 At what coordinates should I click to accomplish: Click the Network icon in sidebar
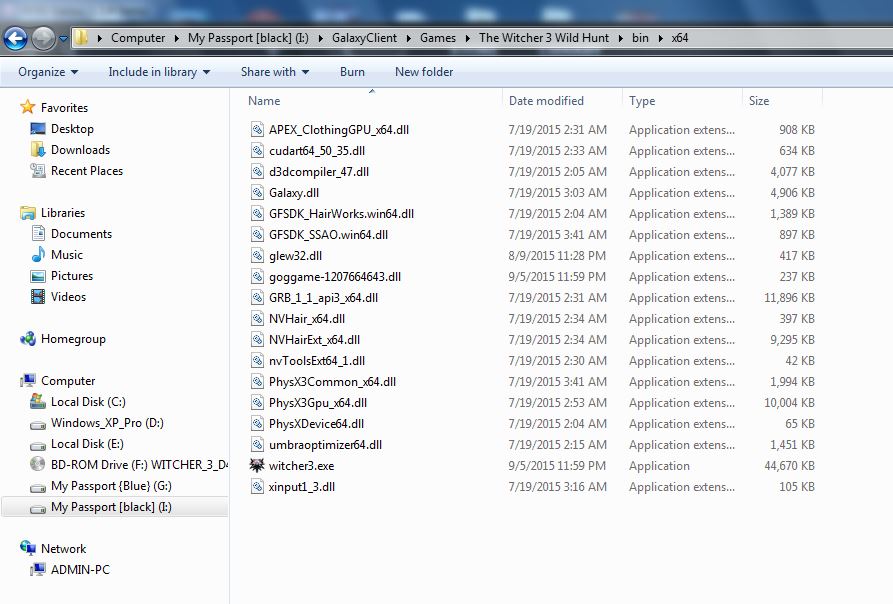click(x=27, y=548)
